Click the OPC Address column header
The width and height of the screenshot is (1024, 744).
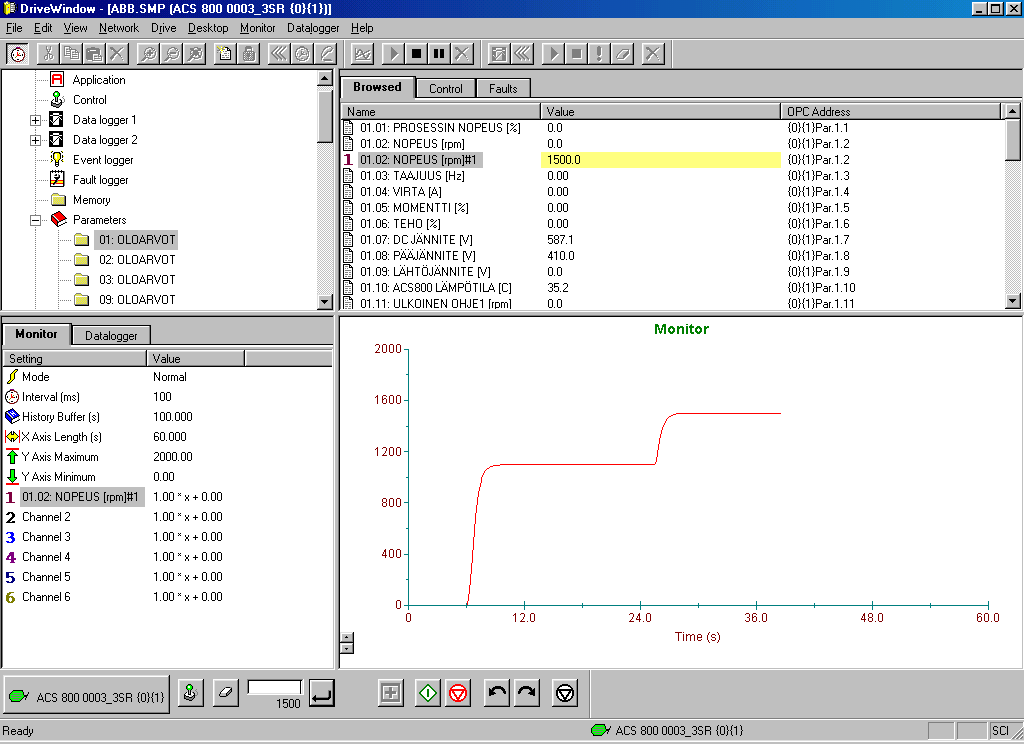point(890,112)
